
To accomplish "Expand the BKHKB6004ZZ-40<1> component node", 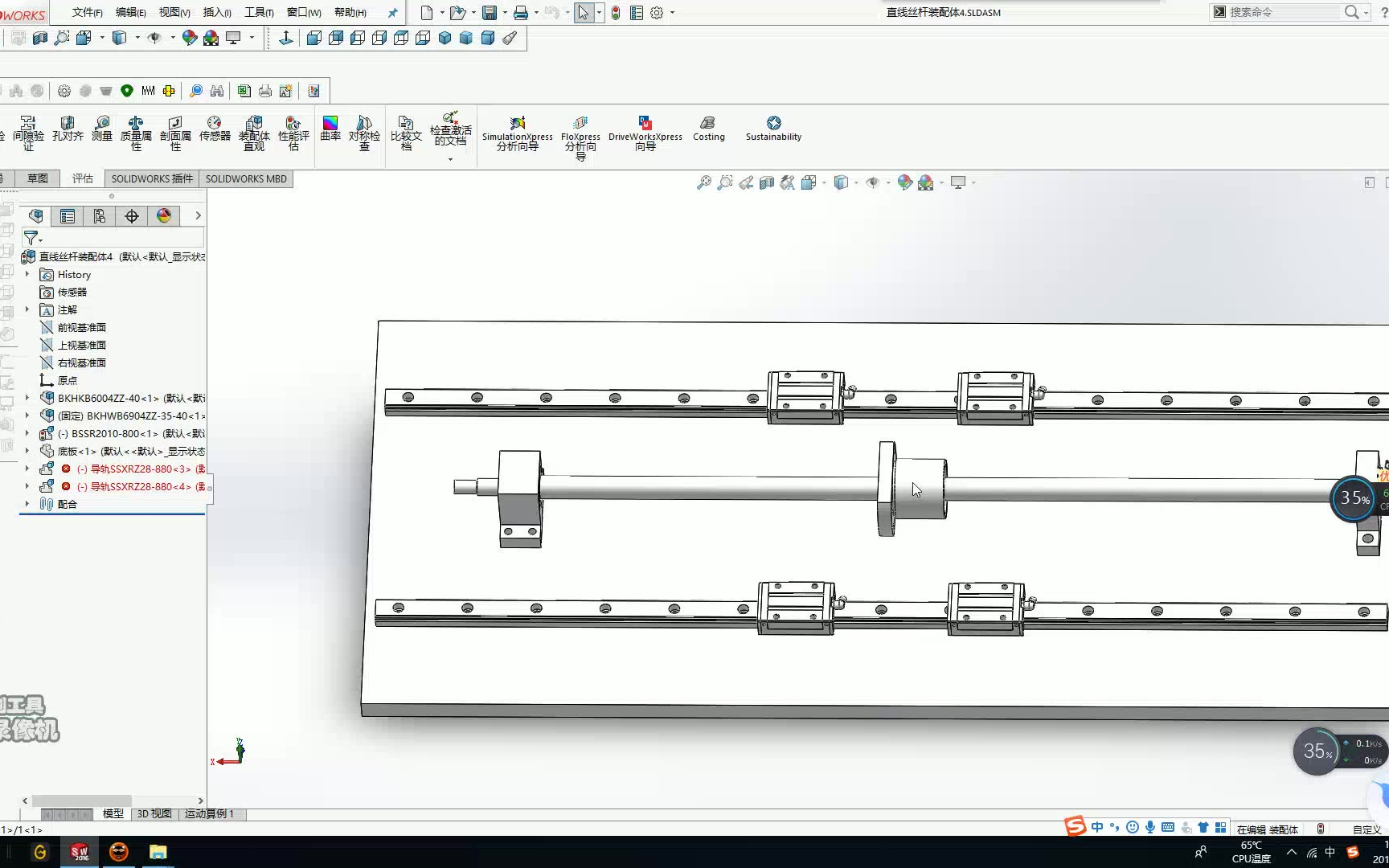I will [27, 397].
